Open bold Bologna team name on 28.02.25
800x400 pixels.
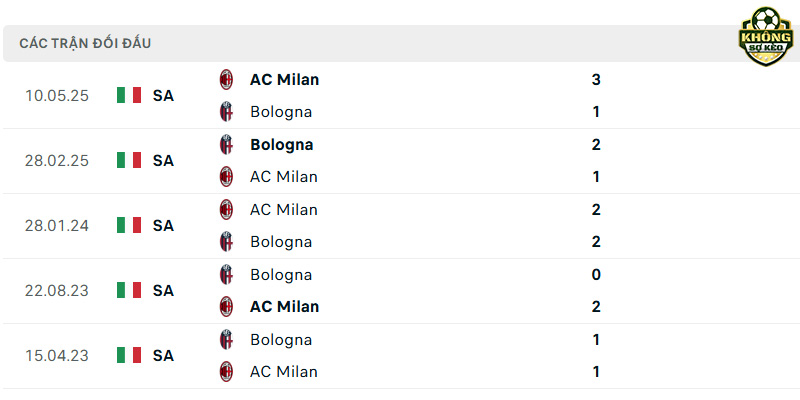pos(281,145)
